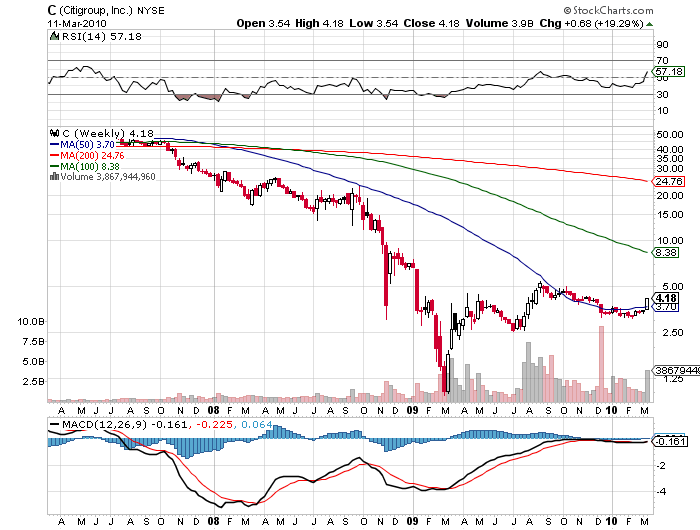Click the 50.00 price axis label
Viewport: 700px width, 530px height.
[x=670, y=134]
